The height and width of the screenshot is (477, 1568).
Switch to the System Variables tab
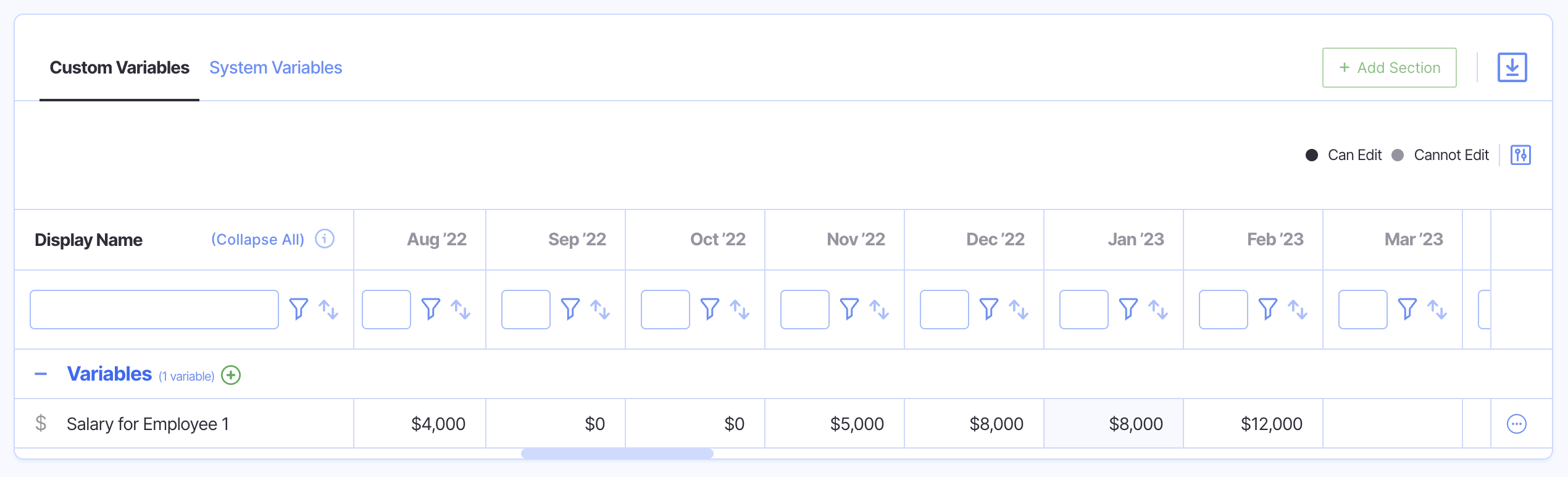[x=275, y=67]
